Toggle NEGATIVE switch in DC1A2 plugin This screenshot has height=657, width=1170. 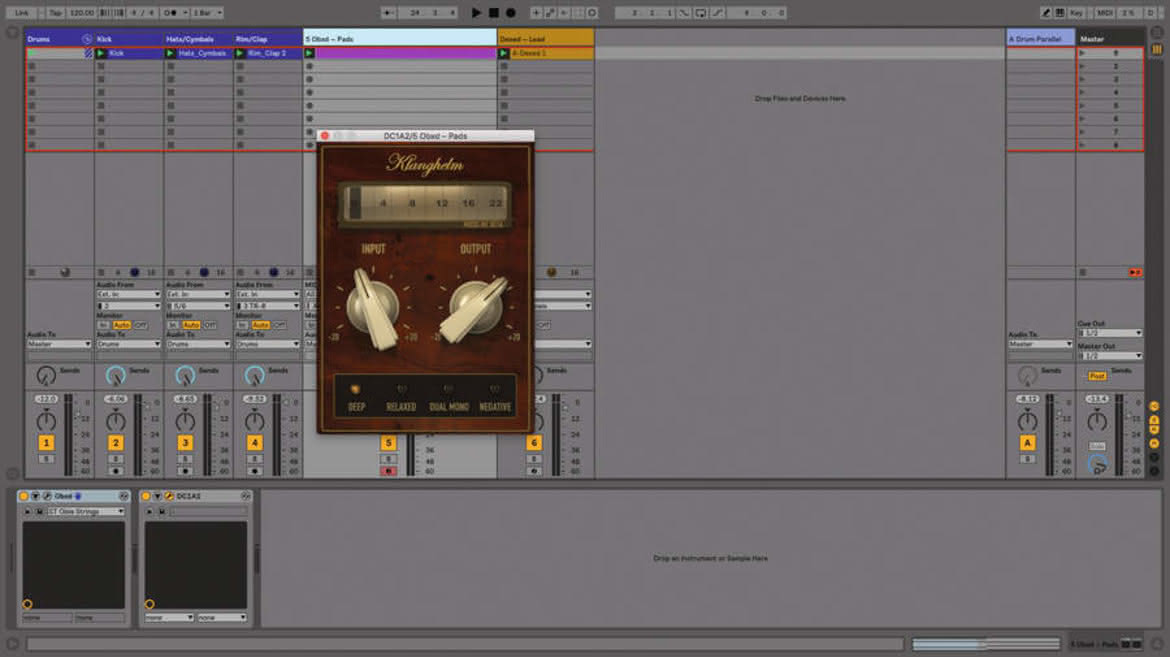pyautogui.click(x=494, y=389)
